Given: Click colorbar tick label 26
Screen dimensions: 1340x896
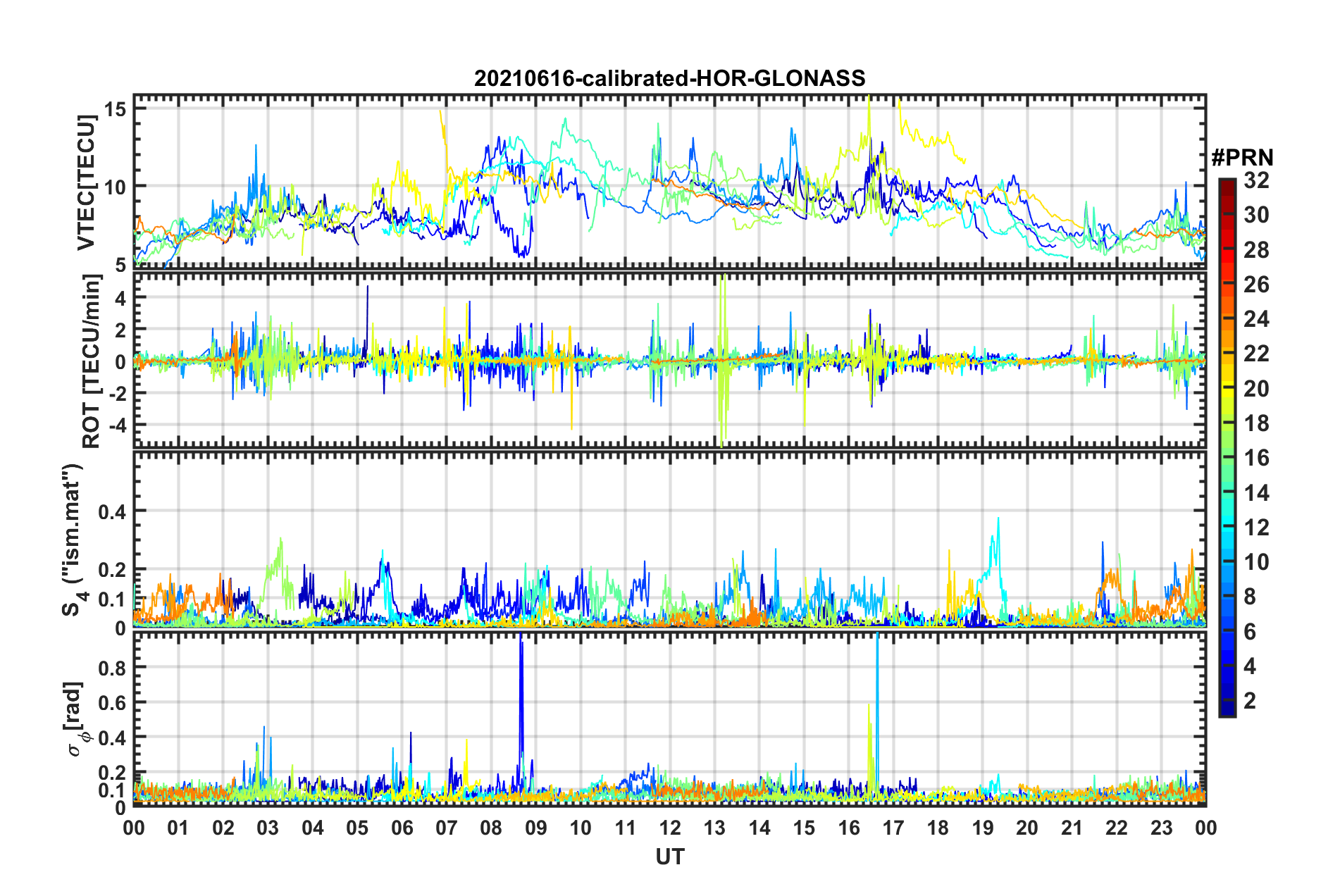Looking at the screenshot, I should (x=1256, y=285).
